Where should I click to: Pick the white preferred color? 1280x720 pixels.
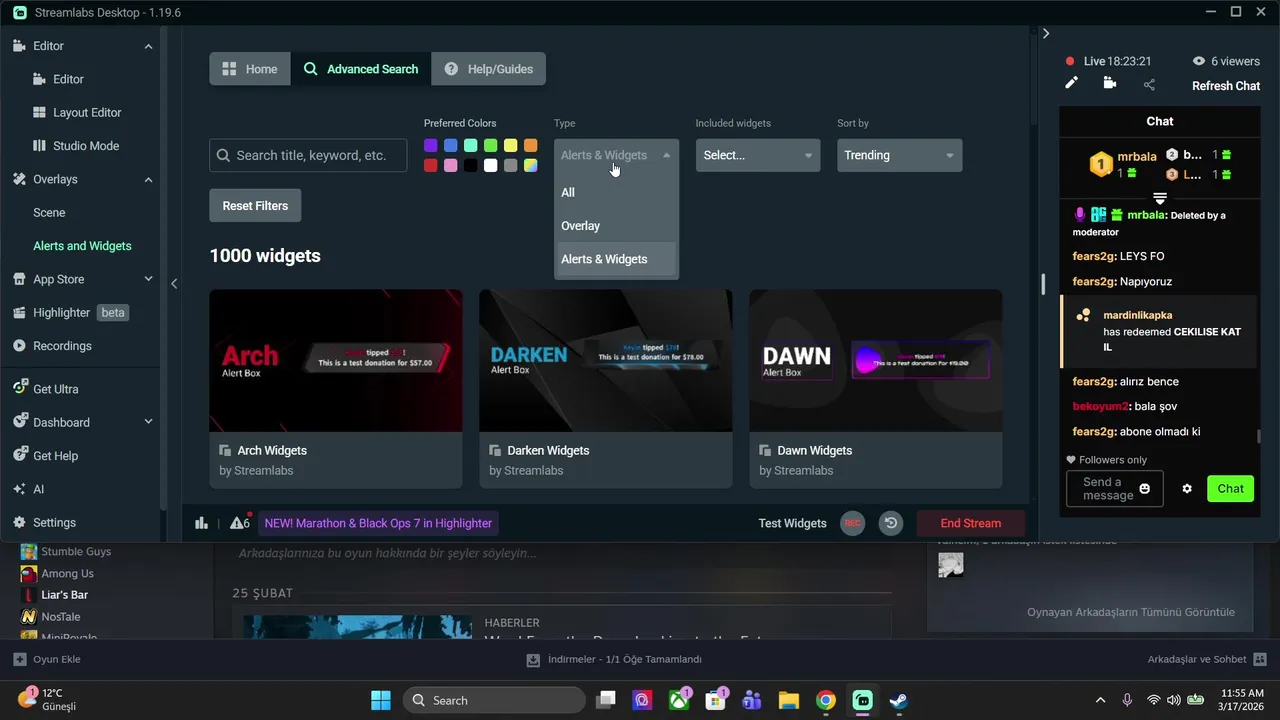pyautogui.click(x=490, y=166)
